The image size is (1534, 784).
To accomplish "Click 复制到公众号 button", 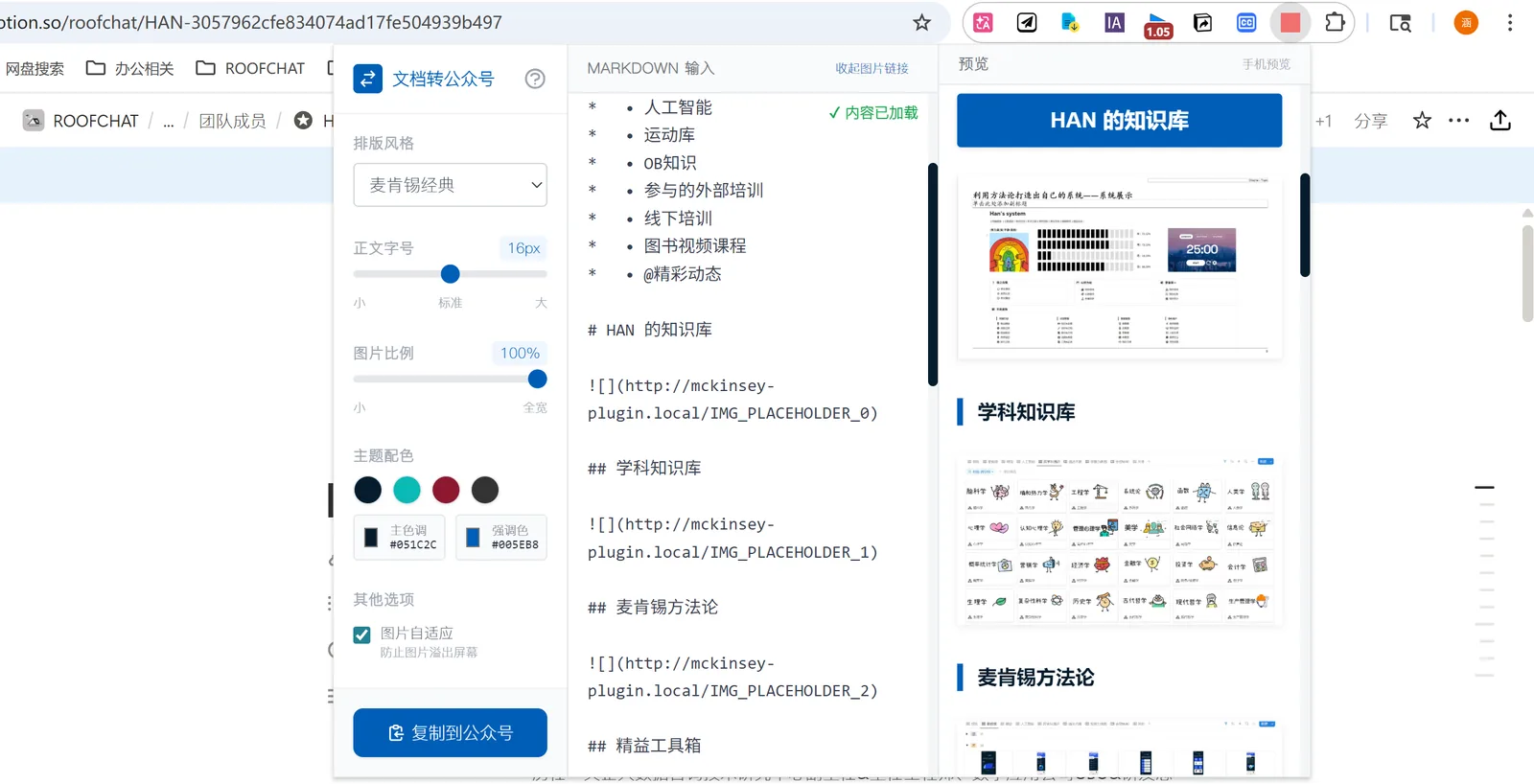I will click(x=450, y=733).
